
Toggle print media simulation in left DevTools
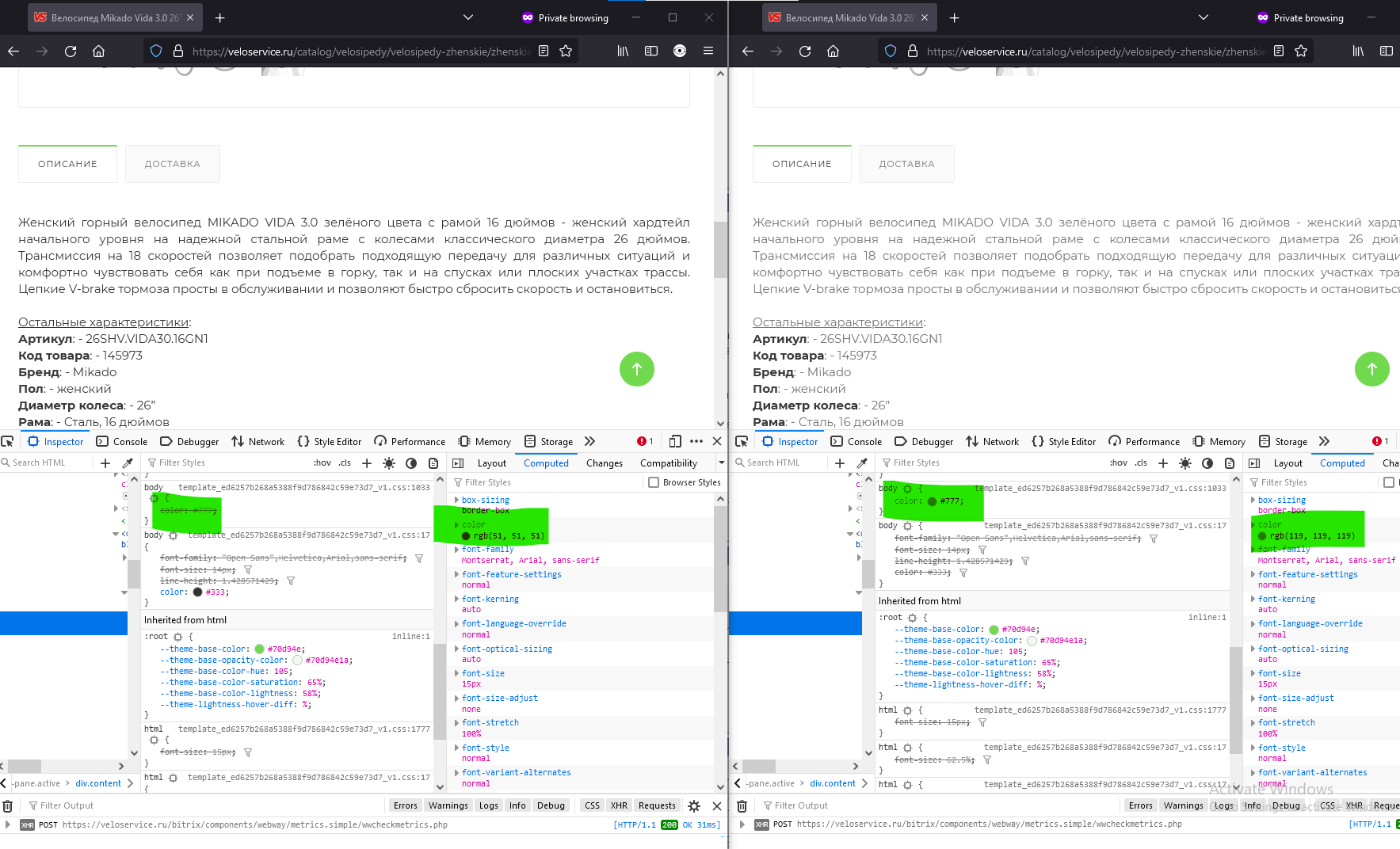pos(433,463)
